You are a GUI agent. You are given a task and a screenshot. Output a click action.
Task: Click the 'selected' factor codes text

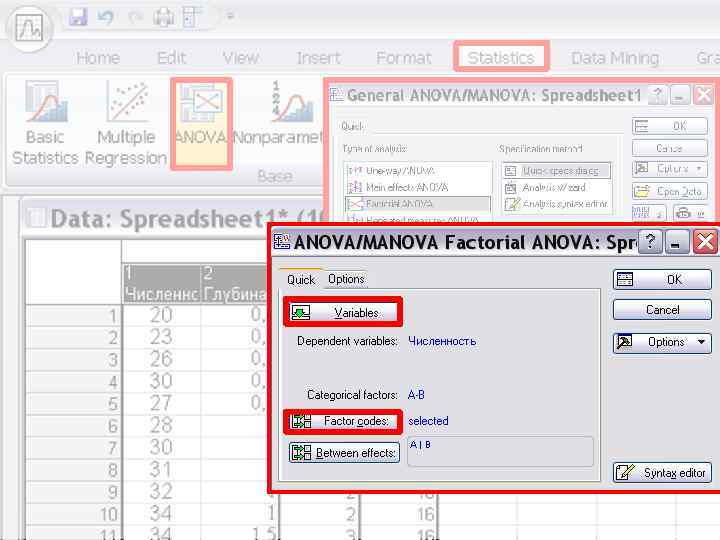428,421
